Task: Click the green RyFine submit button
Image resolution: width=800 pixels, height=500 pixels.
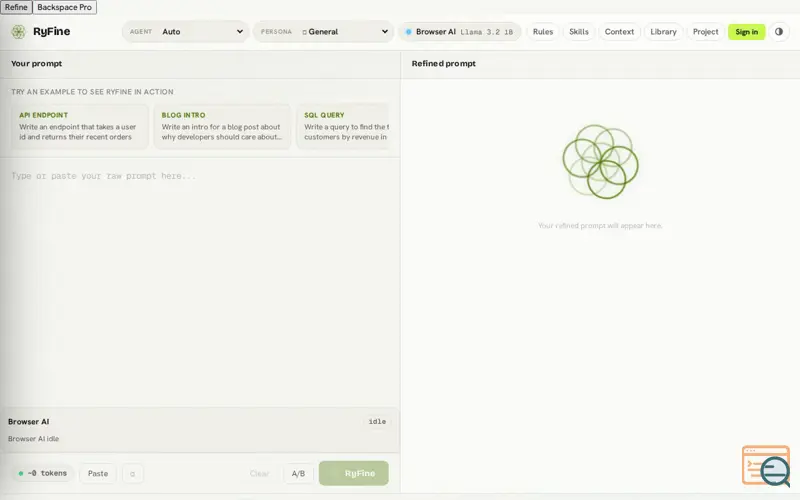Action: 354,473
